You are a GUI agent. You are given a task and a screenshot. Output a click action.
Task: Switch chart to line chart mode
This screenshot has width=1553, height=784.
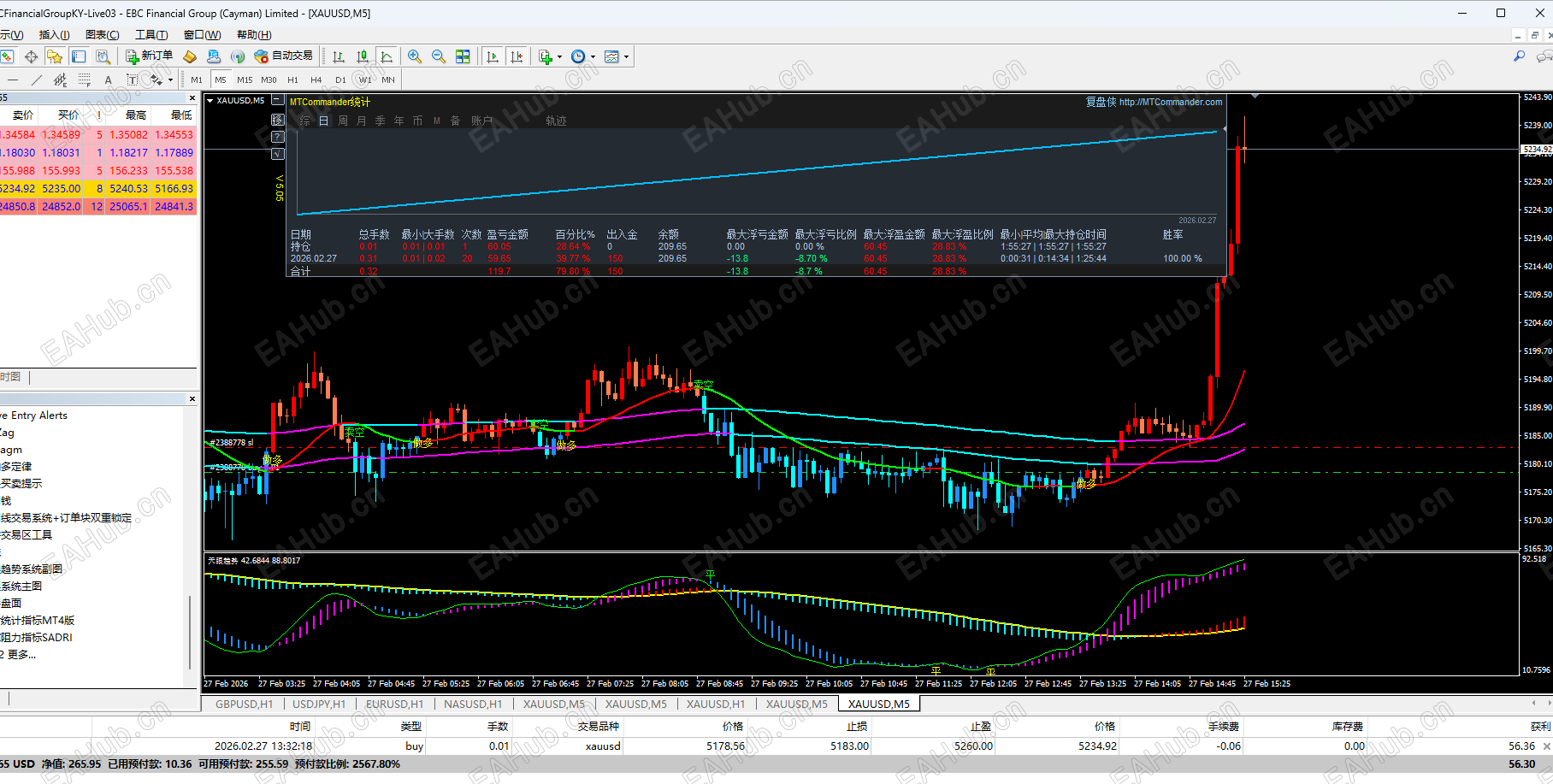(387, 56)
